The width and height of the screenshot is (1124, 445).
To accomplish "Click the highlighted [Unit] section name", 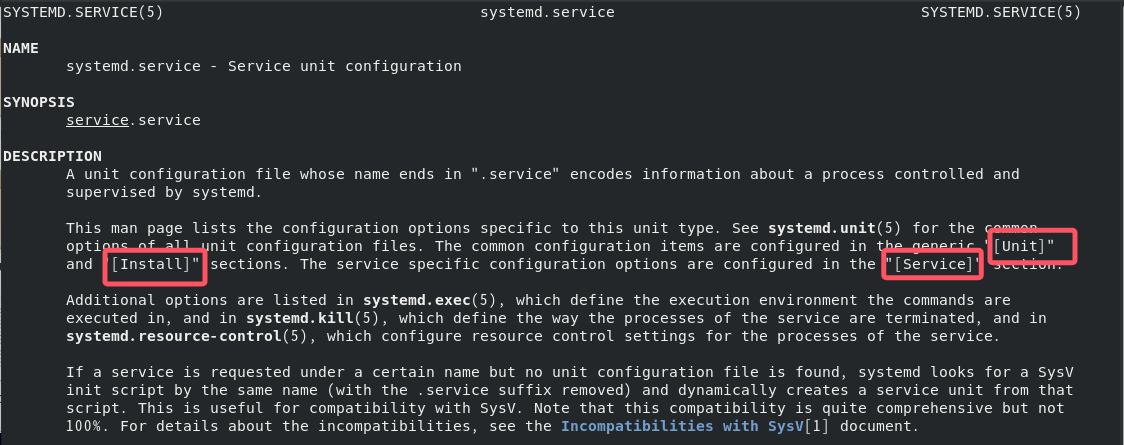I will point(1031,246).
